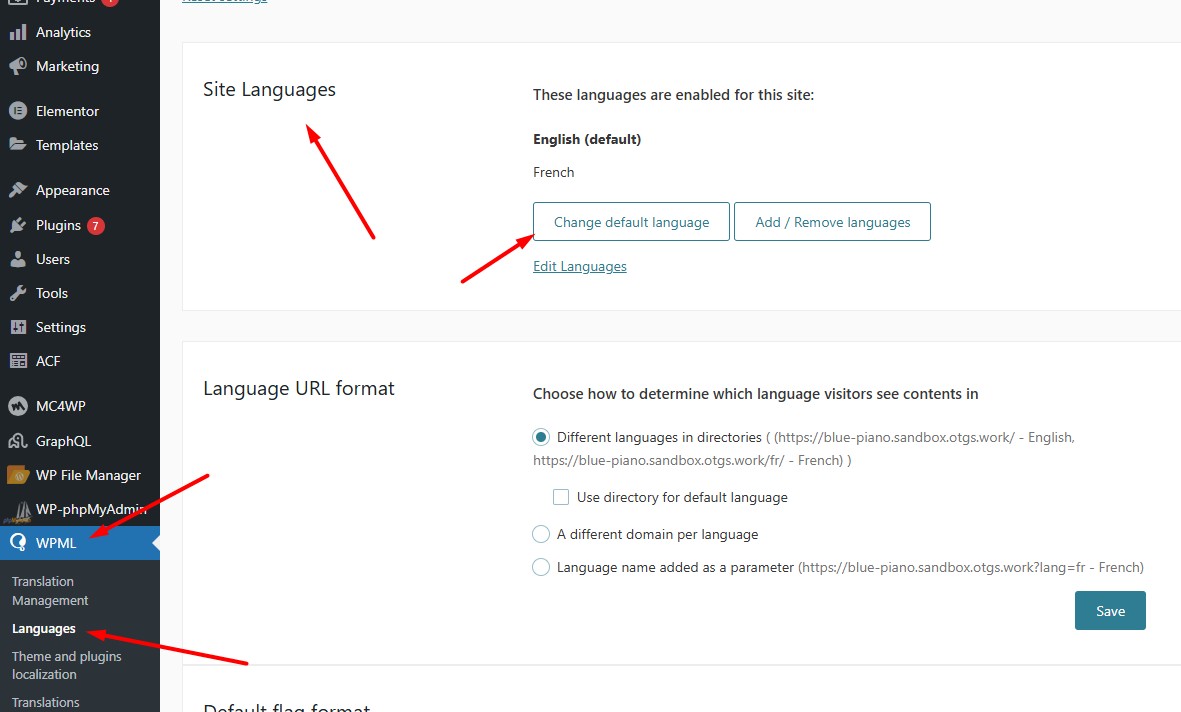Click the Analytics bar chart icon
Image resolution: width=1181 pixels, height=712 pixels.
18,32
